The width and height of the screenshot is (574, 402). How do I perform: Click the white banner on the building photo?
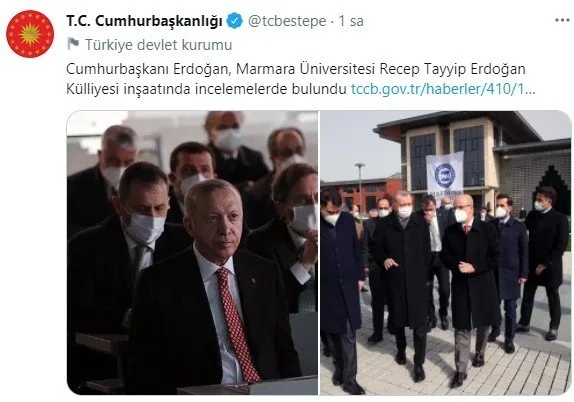(445, 174)
